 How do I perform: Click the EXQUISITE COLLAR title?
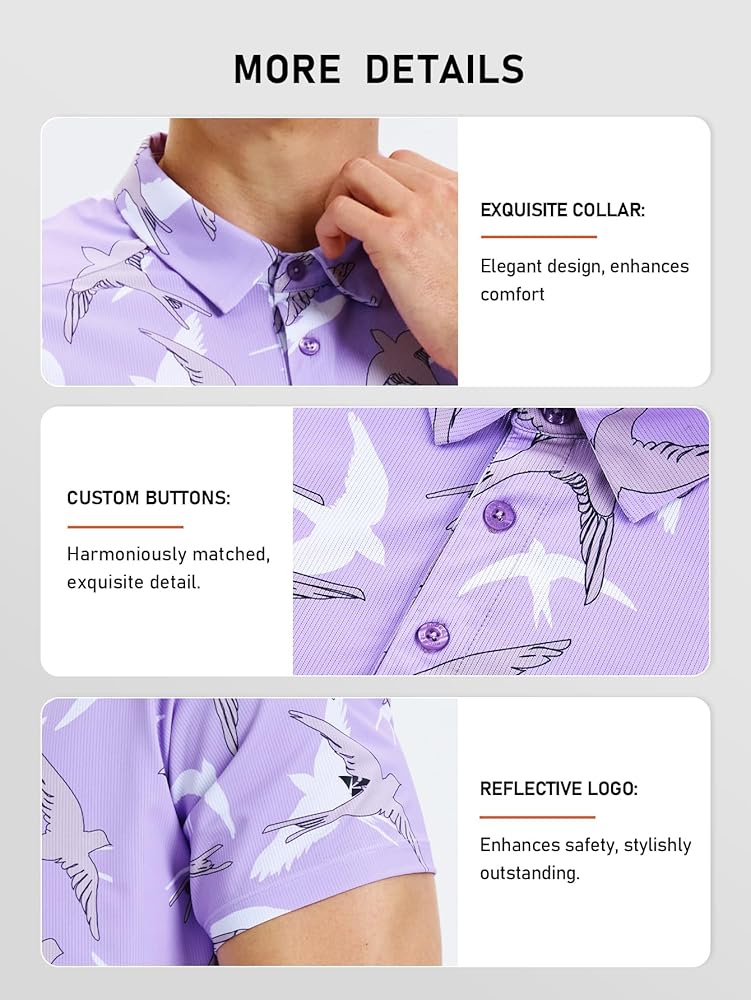point(562,210)
